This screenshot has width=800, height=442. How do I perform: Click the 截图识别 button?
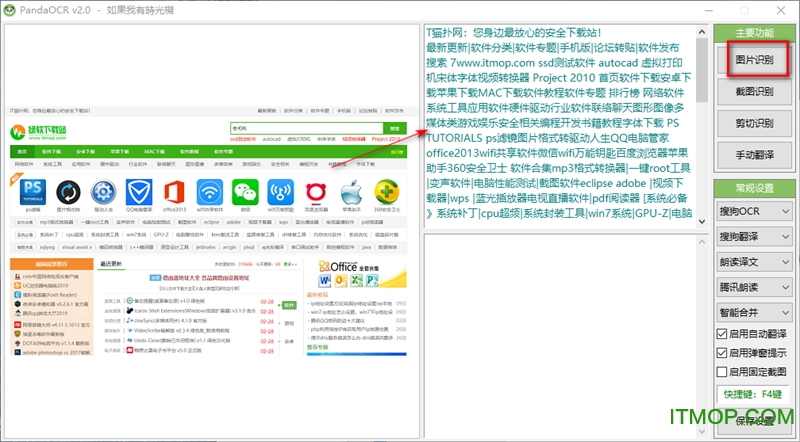pos(755,91)
